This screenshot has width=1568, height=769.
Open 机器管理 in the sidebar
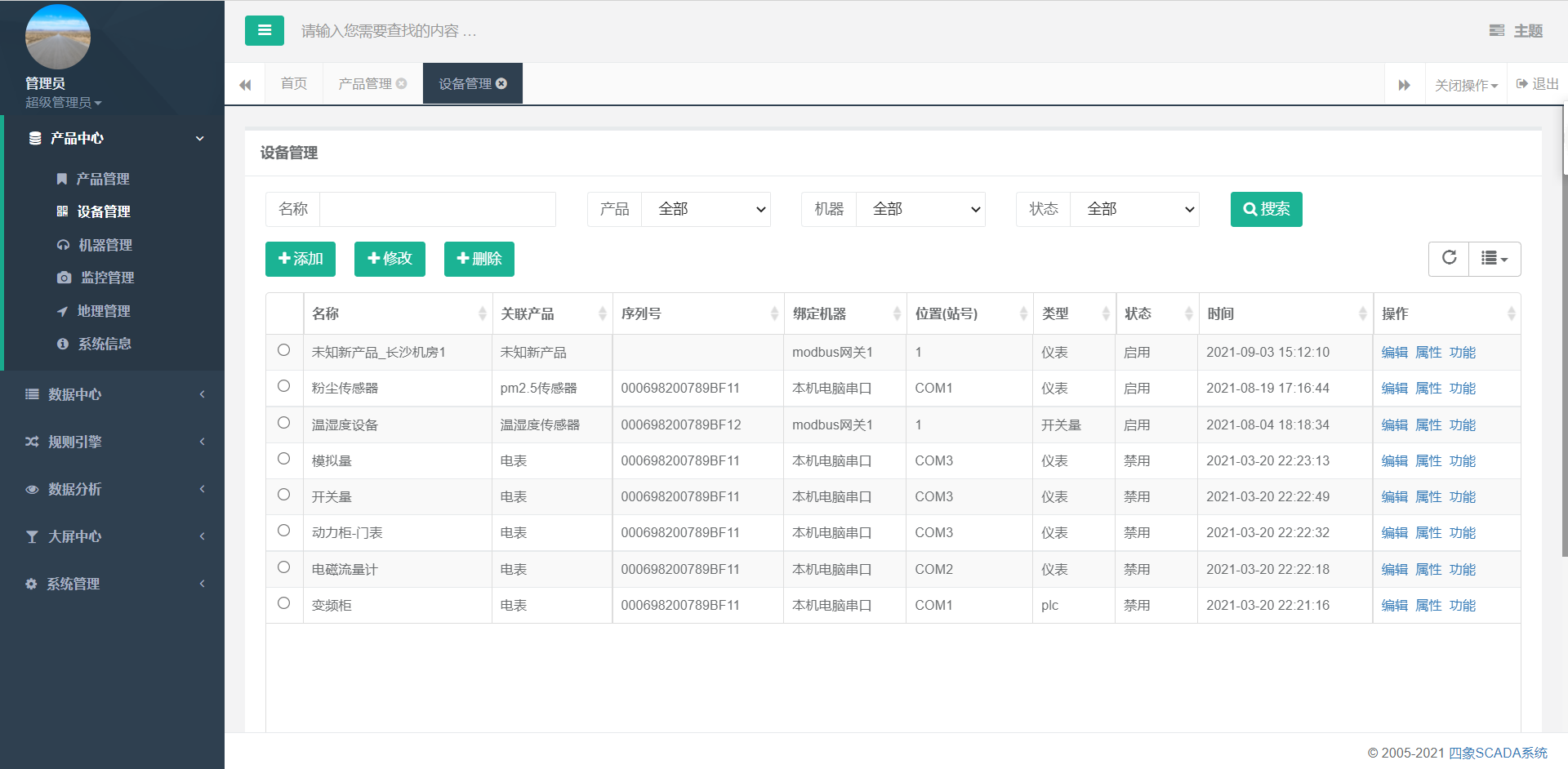click(x=105, y=245)
